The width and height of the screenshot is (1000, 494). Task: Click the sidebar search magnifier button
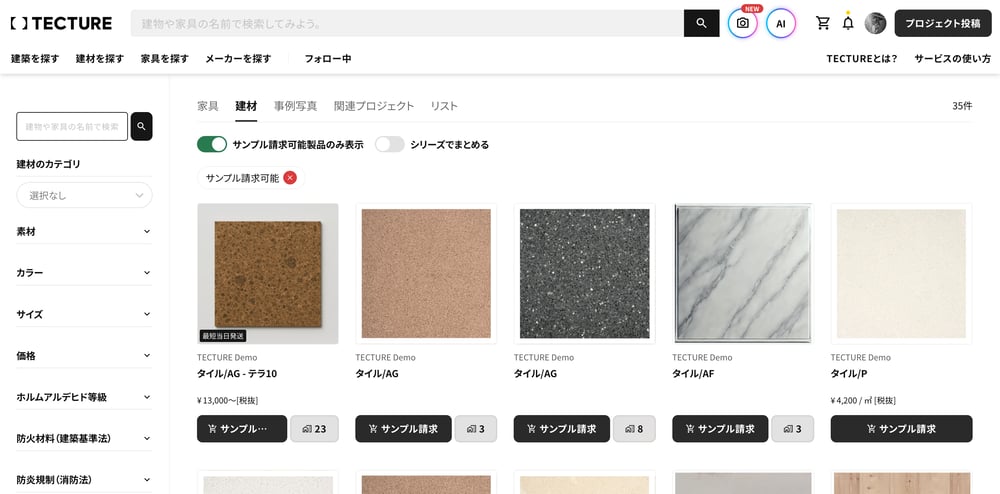[x=142, y=126]
